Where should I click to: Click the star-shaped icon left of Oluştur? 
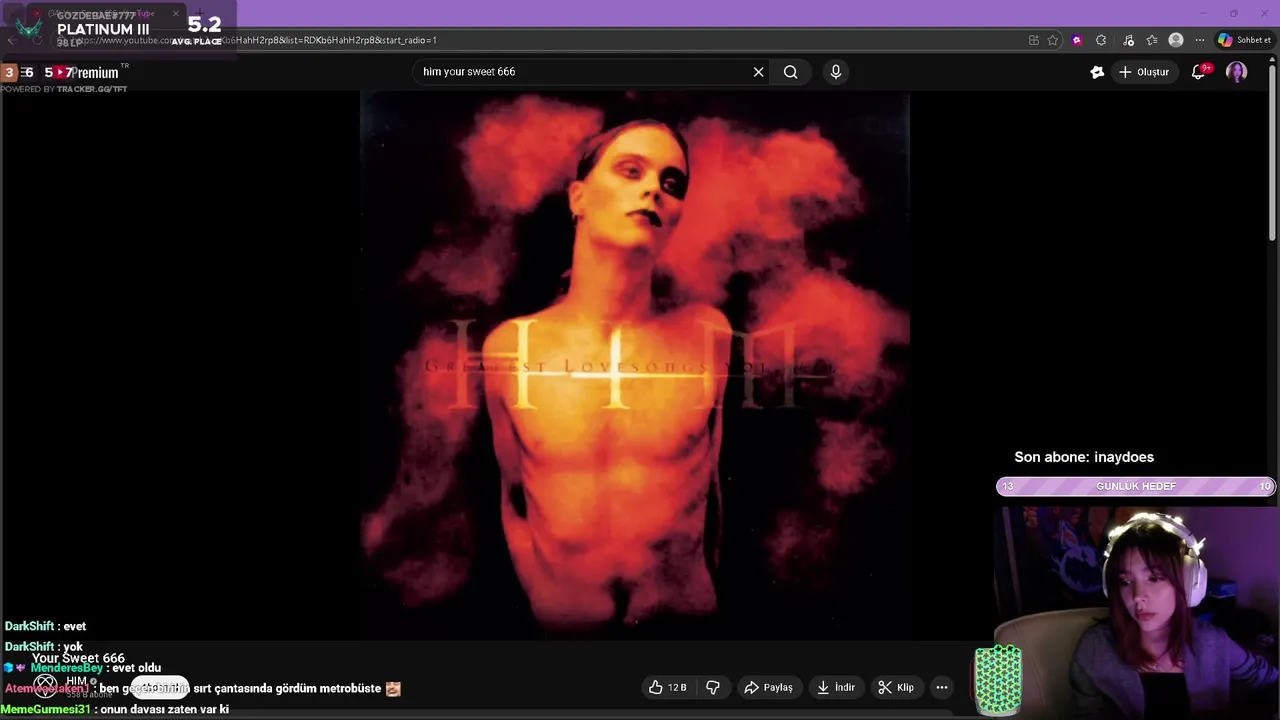click(1097, 72)
